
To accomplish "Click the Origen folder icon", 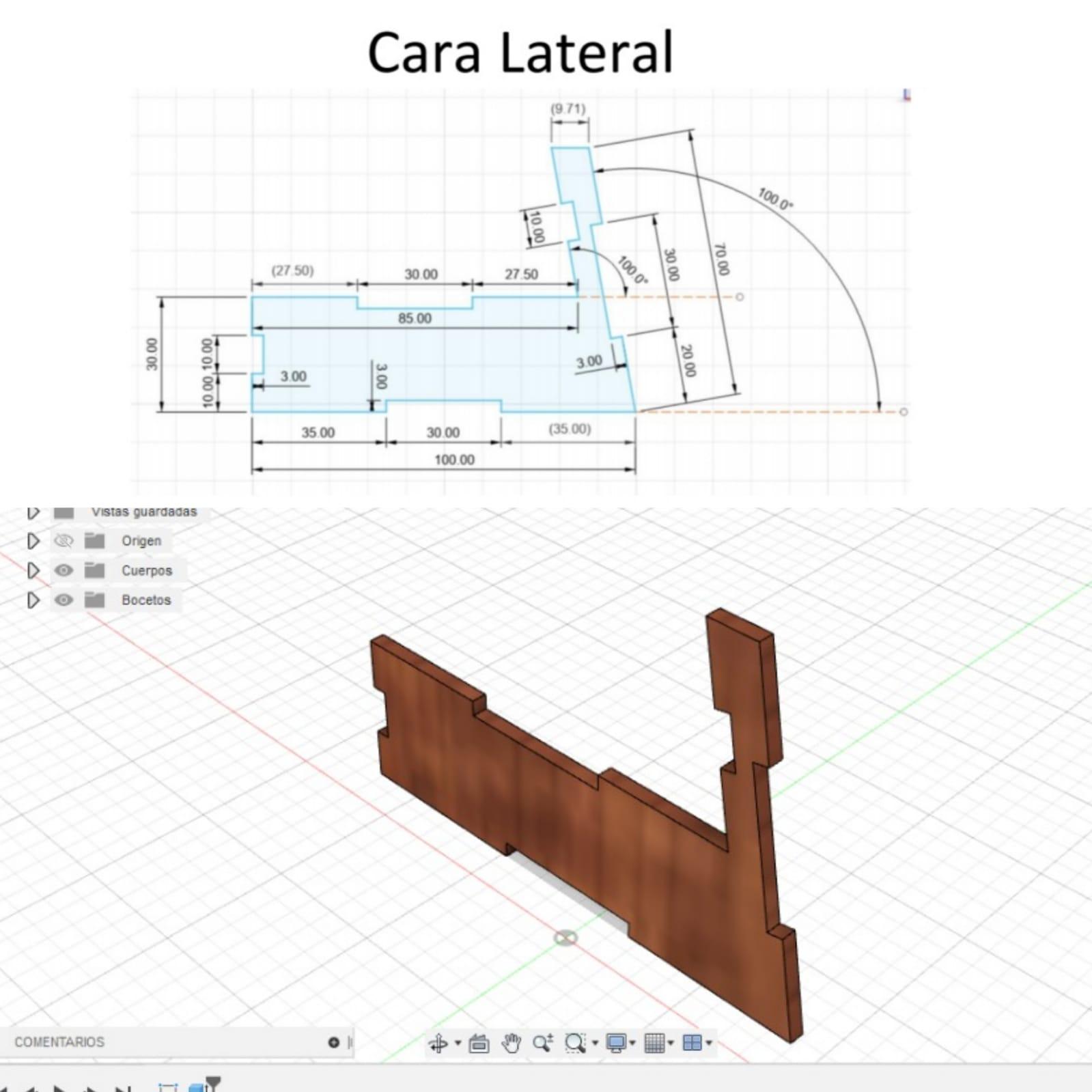I will click(94, 541).
